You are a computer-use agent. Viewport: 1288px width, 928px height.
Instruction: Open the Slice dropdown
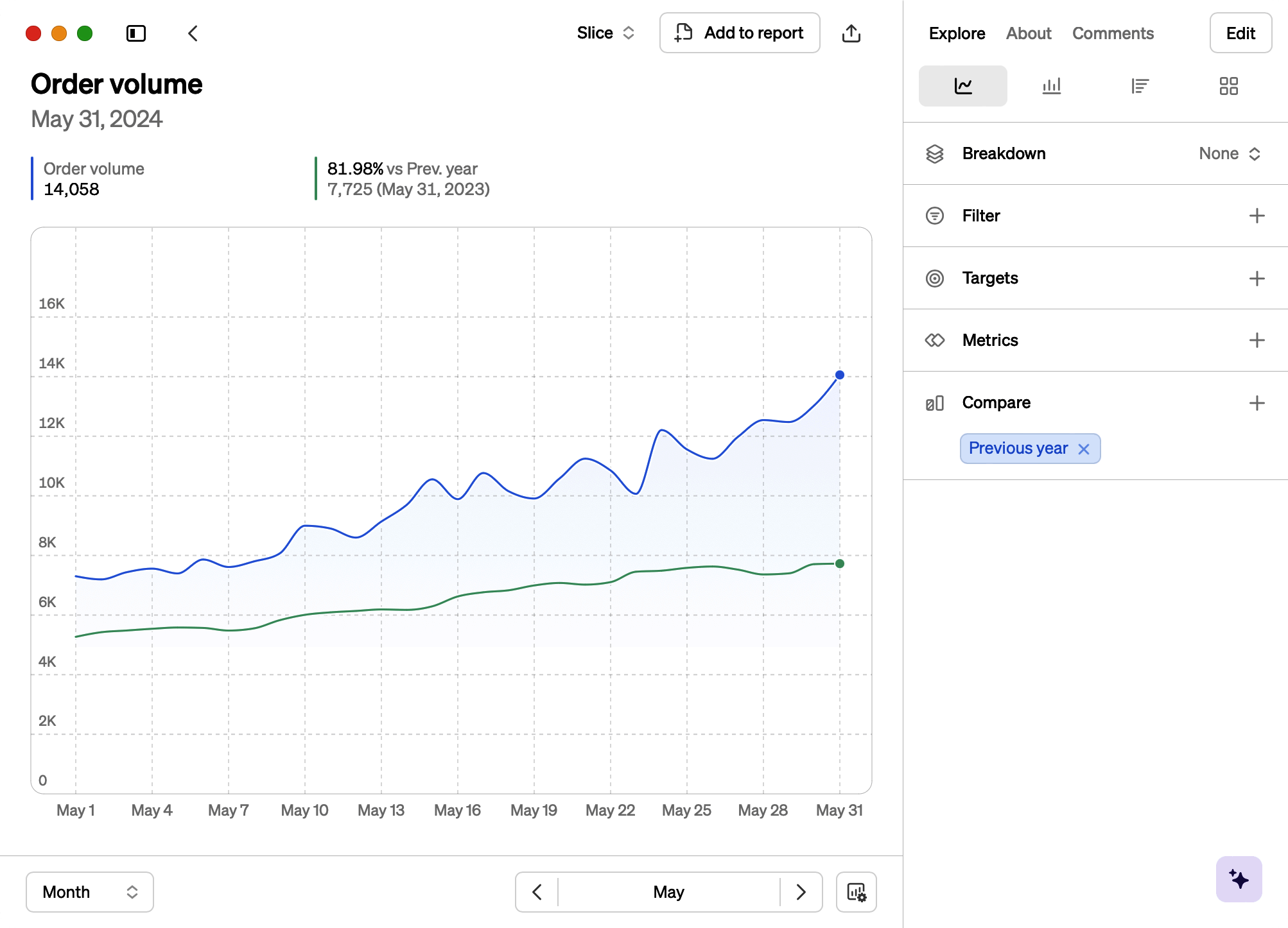tap(605, 33)
